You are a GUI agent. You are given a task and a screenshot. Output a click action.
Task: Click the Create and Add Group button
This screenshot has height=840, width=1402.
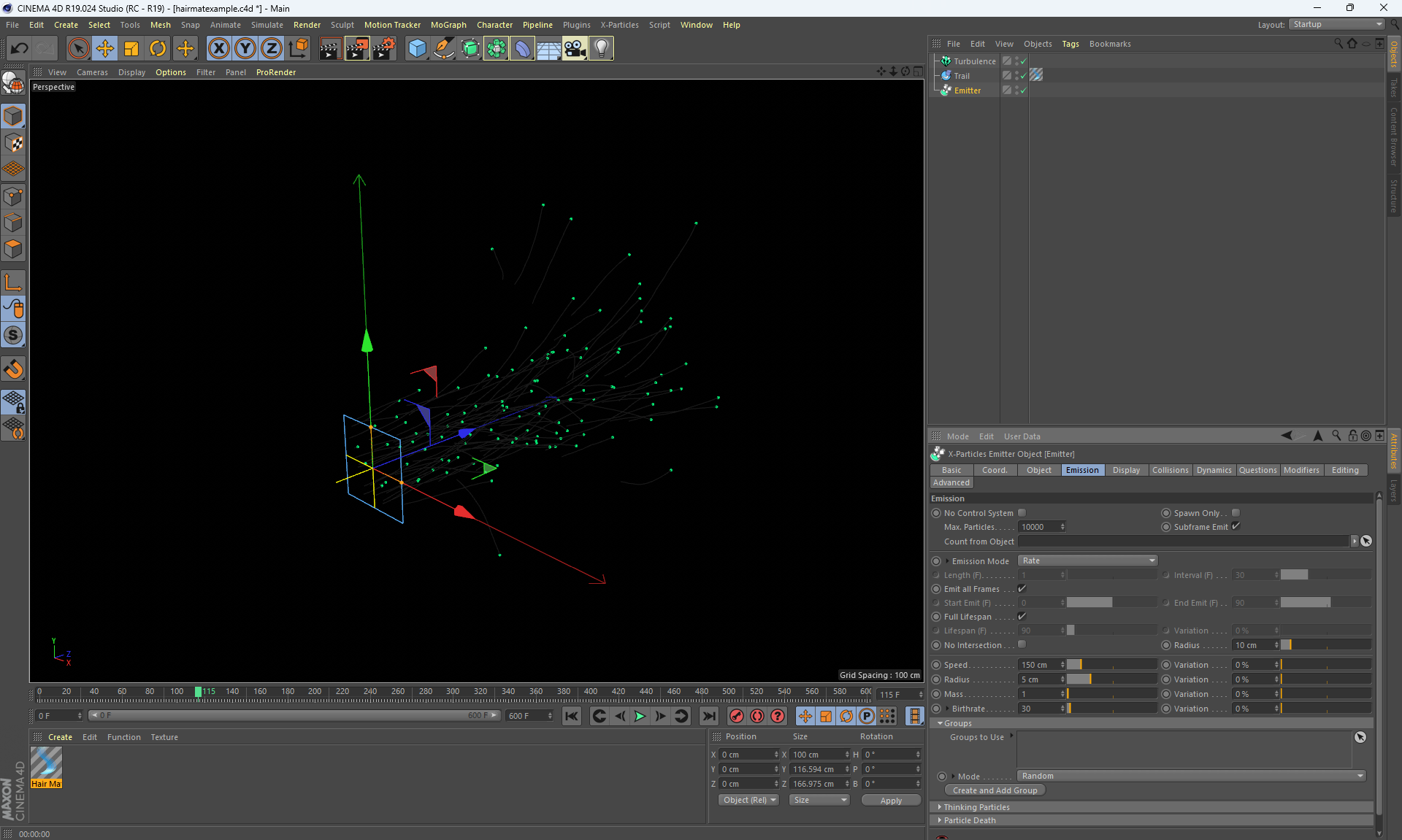995,790
